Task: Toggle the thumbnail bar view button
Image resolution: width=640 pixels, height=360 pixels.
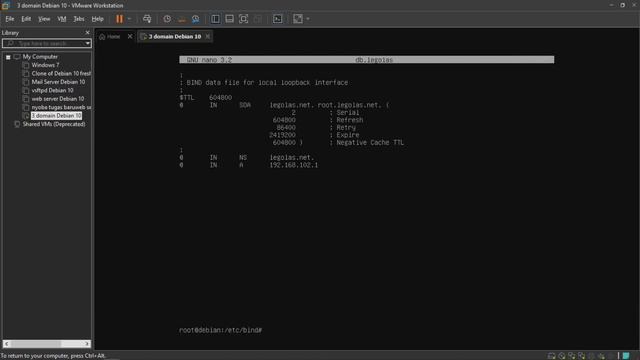Action: 229,19
